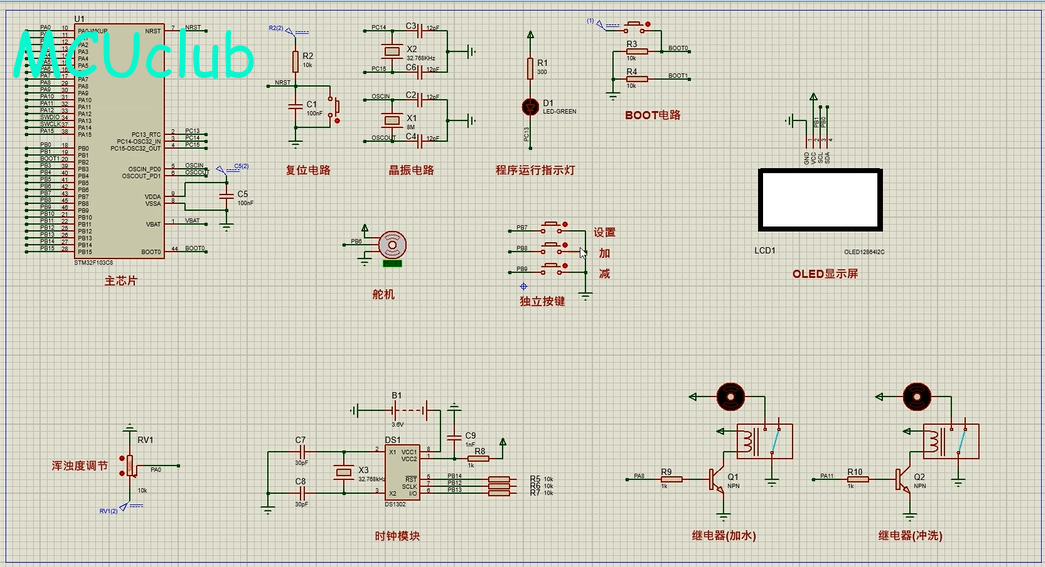Click the DS1302 clock chip
1045x567 pixels.
coord(402,472)
